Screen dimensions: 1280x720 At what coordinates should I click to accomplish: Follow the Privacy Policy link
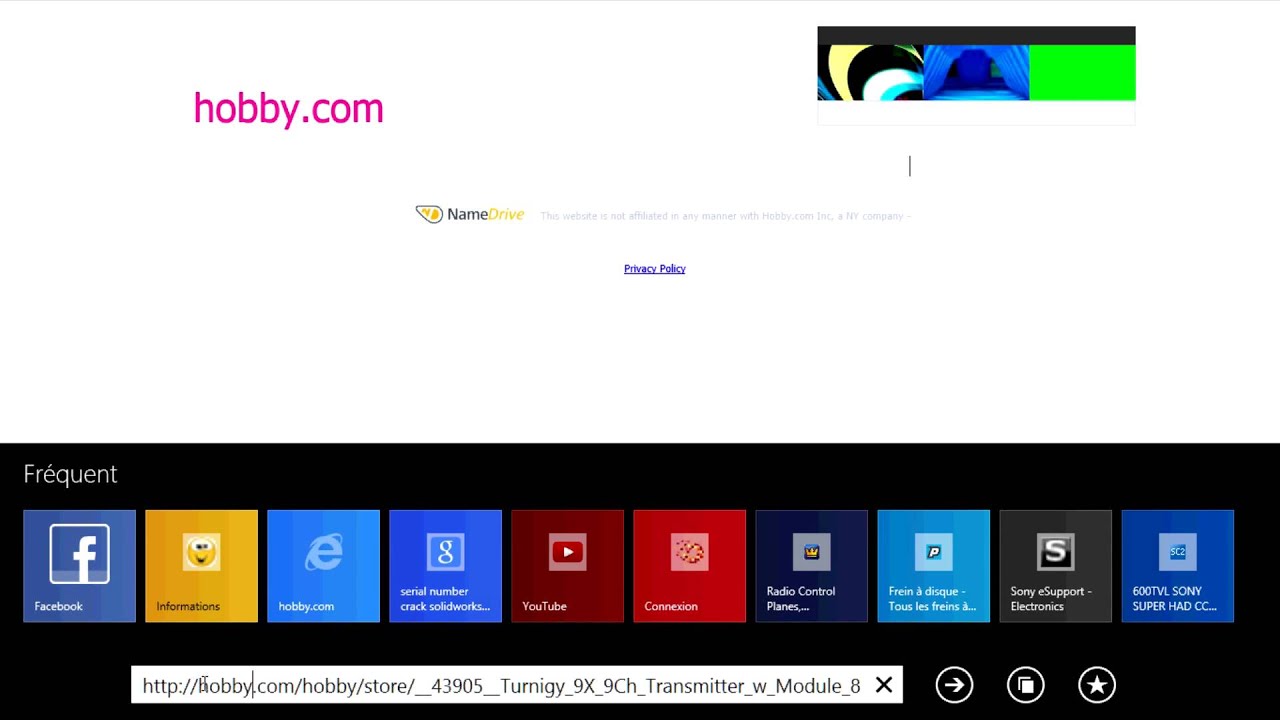(x=654, y=269)
